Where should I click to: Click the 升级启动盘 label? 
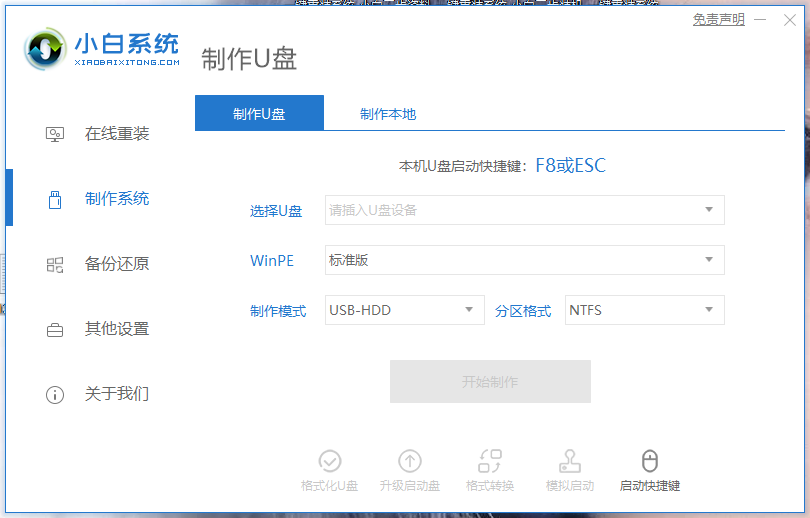click(410, 486)
